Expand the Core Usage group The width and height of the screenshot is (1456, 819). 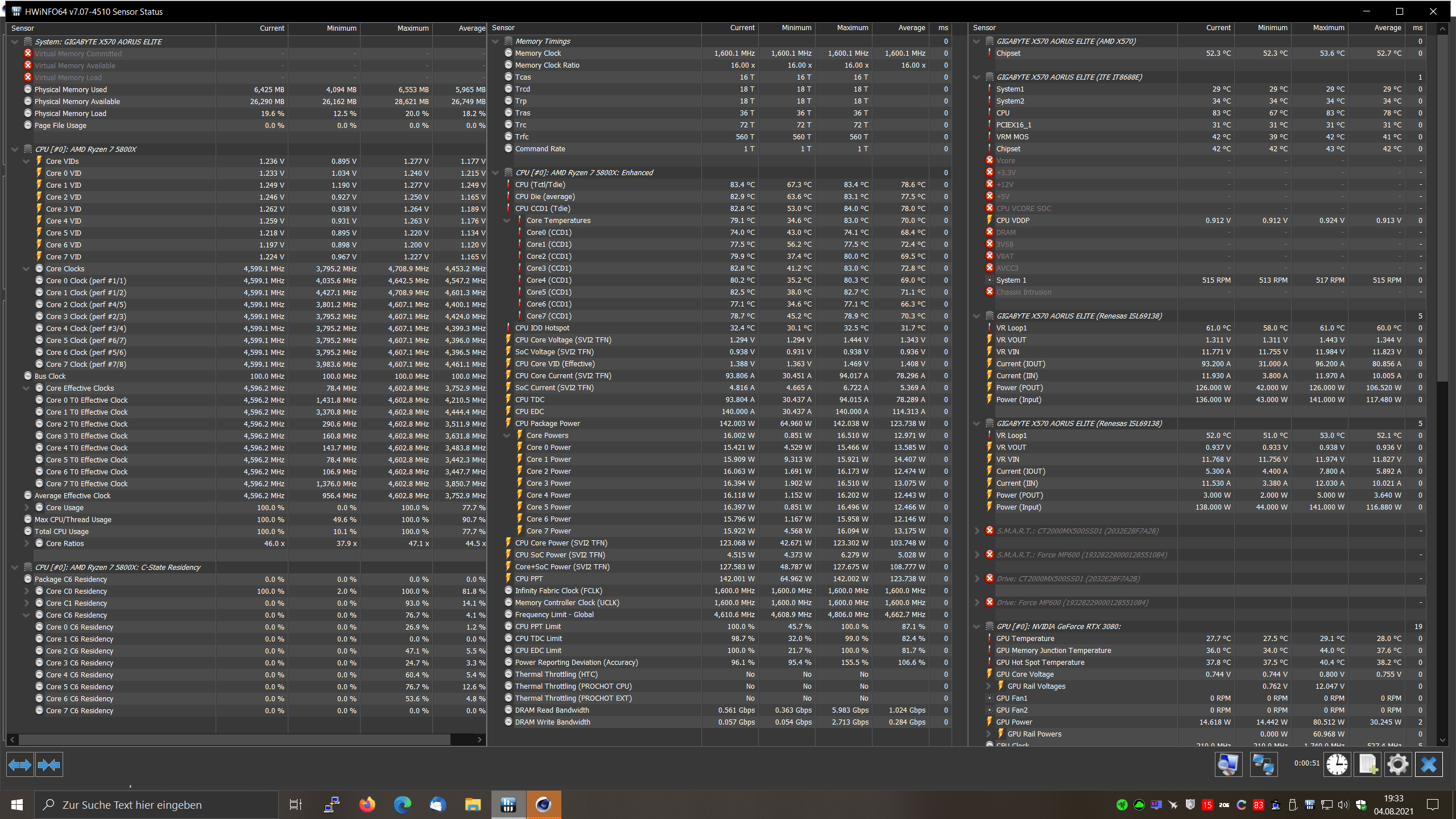pos(26,507)
